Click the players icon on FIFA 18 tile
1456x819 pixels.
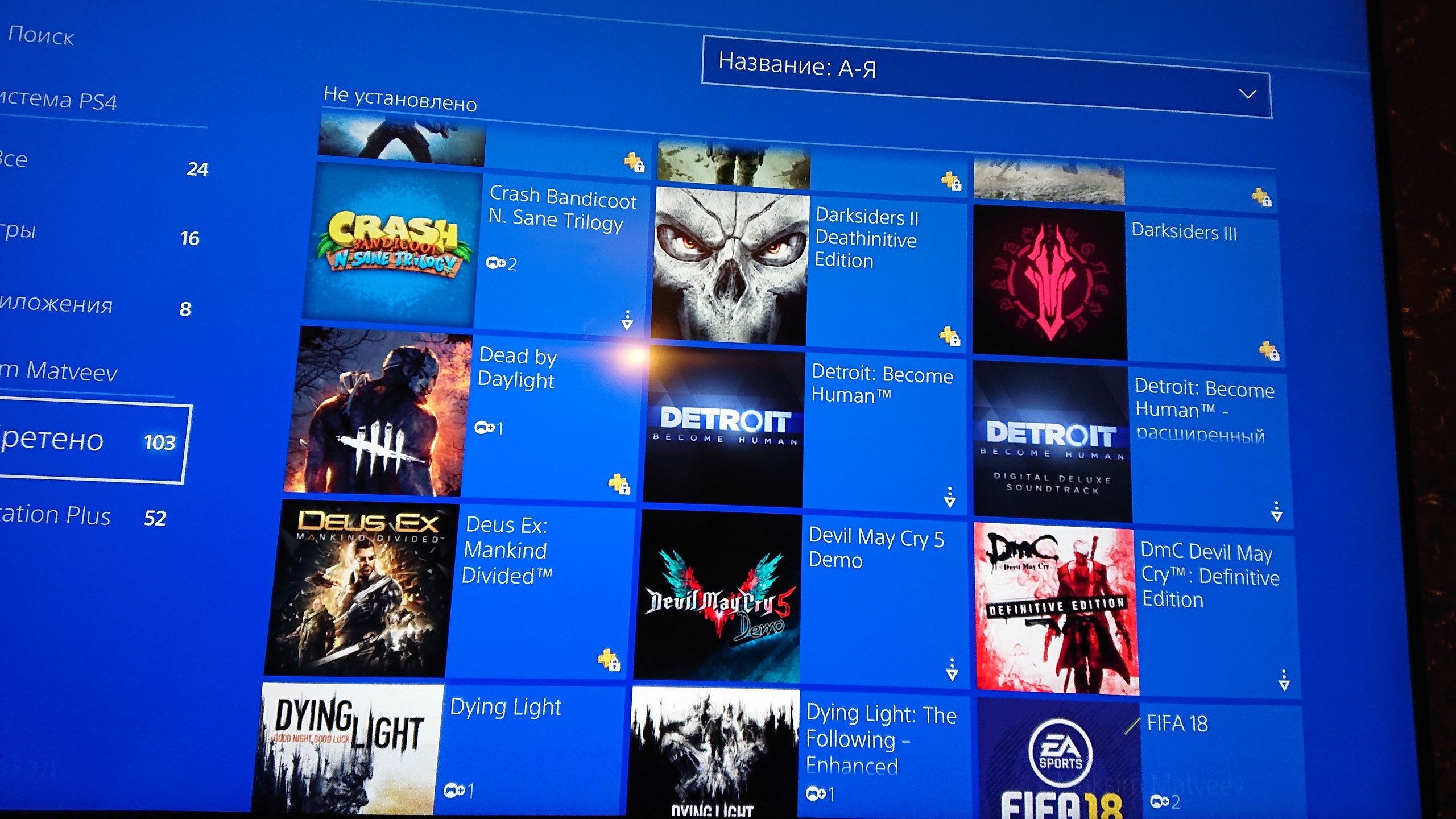[1160, 801]
